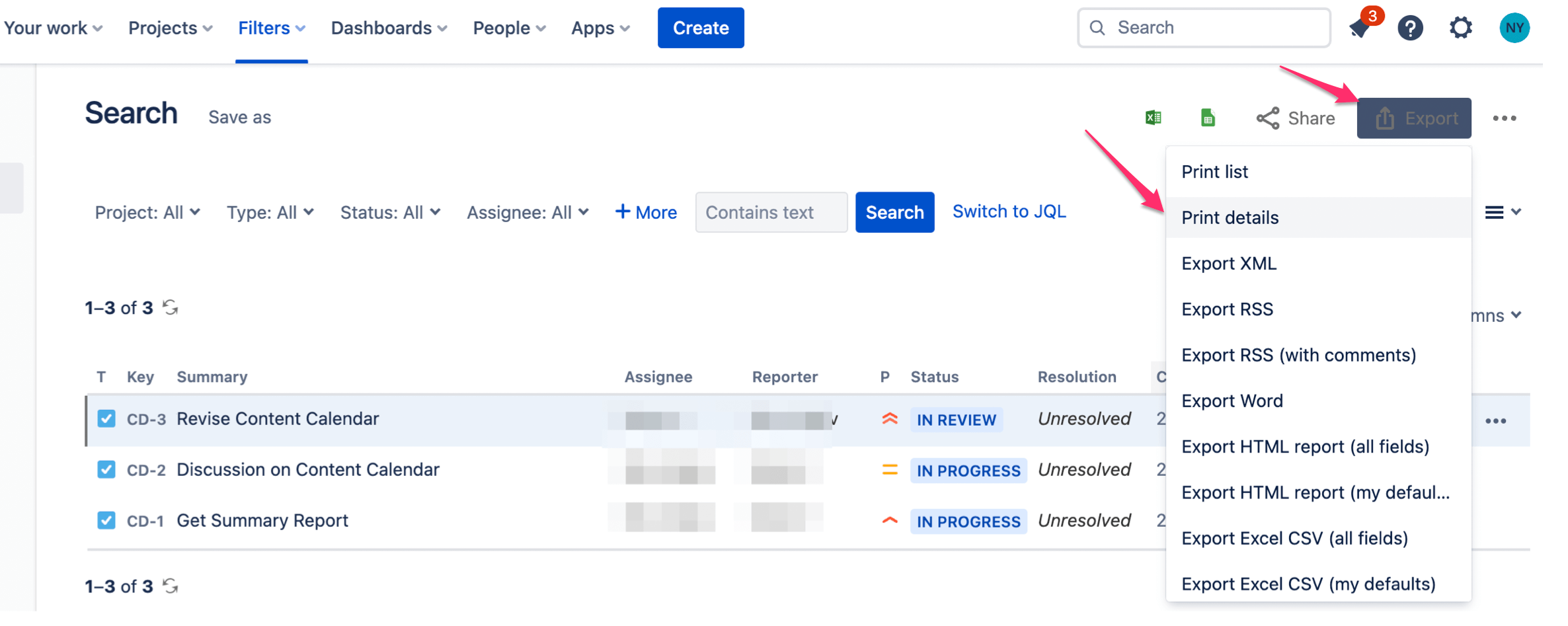Click the Google Sheets export icon
This screenshot has height=626, width=1568.
point(1208,118)
